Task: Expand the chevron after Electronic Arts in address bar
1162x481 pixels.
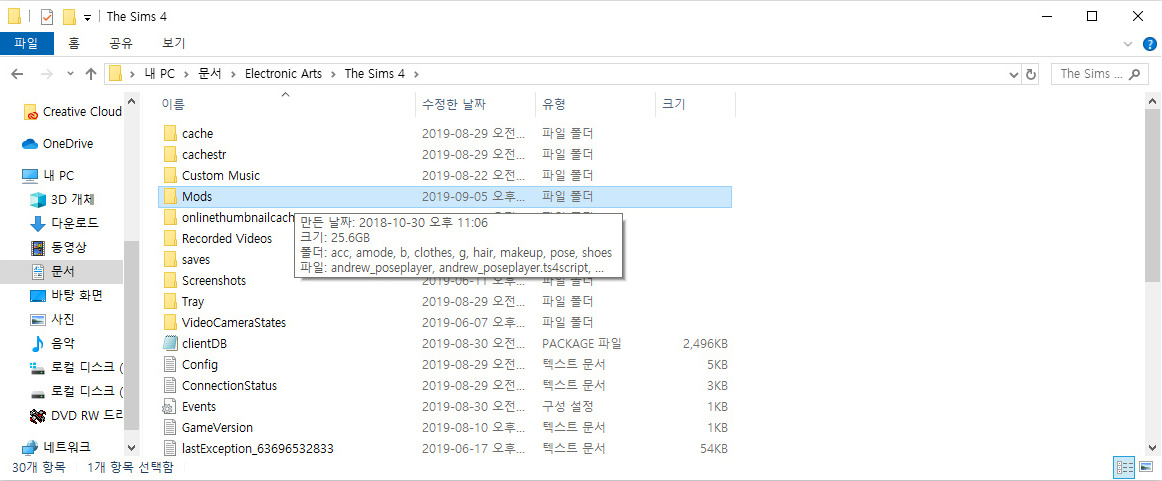Action: tap(333, 74)
